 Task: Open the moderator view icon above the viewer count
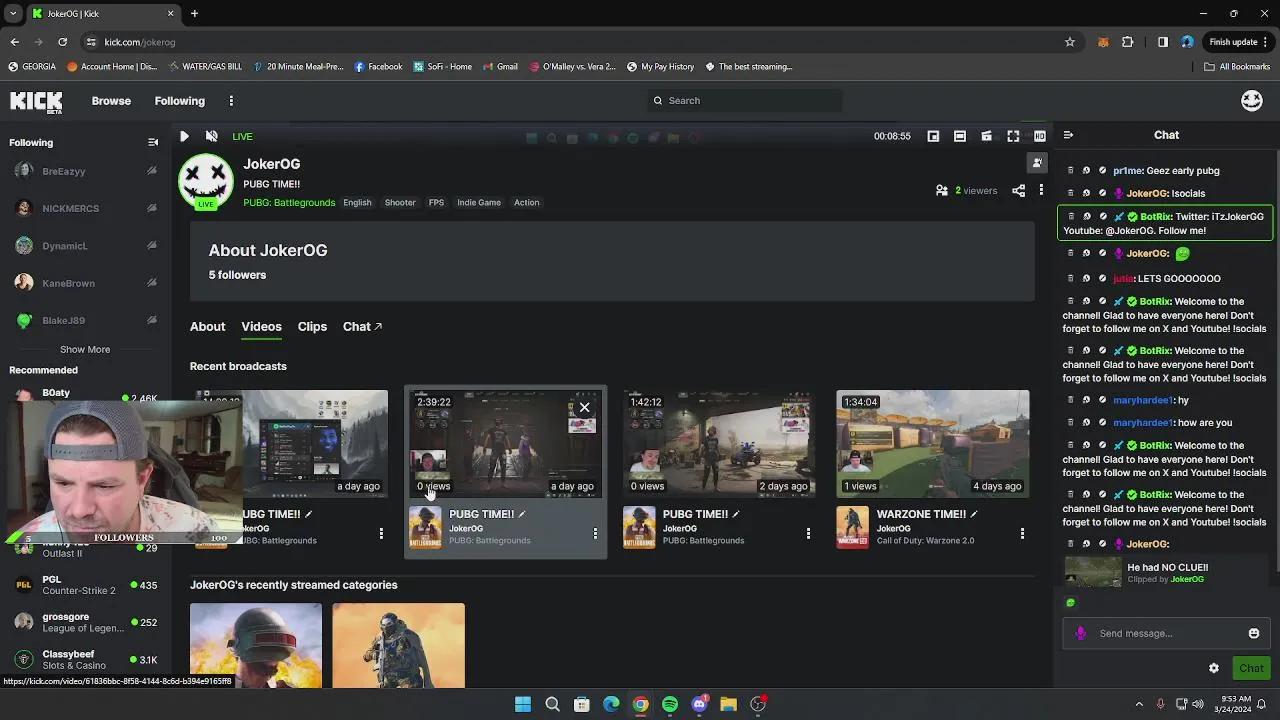point(1037,162)
